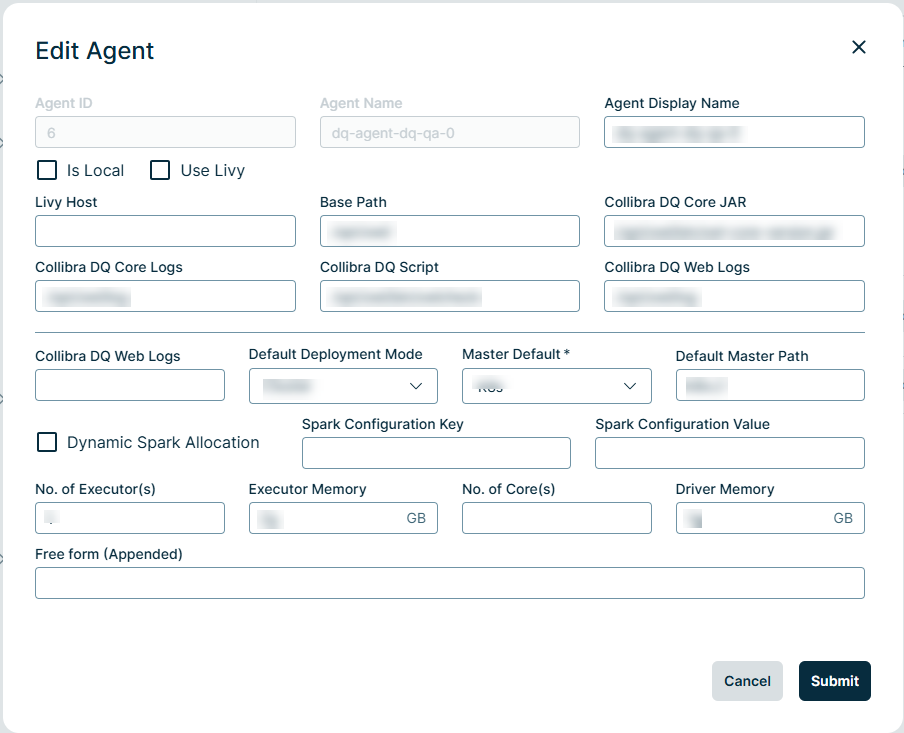The image size is (904, 733).
Task: Click the Collibra DQ Core JAR field
Action: 734,231
